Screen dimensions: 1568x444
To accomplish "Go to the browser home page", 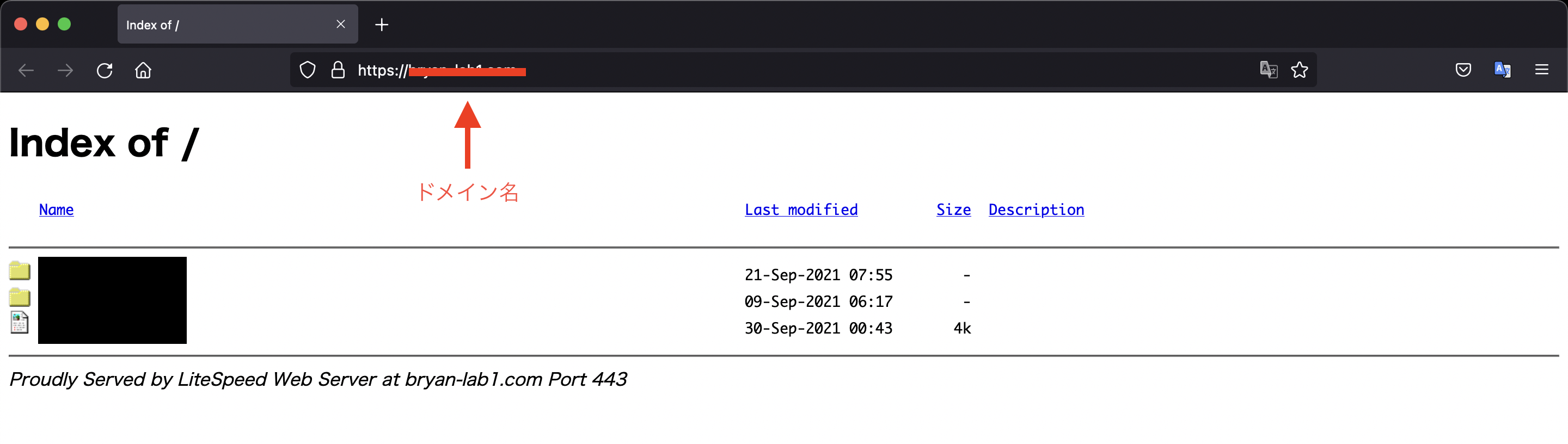I will pos(143,71).
